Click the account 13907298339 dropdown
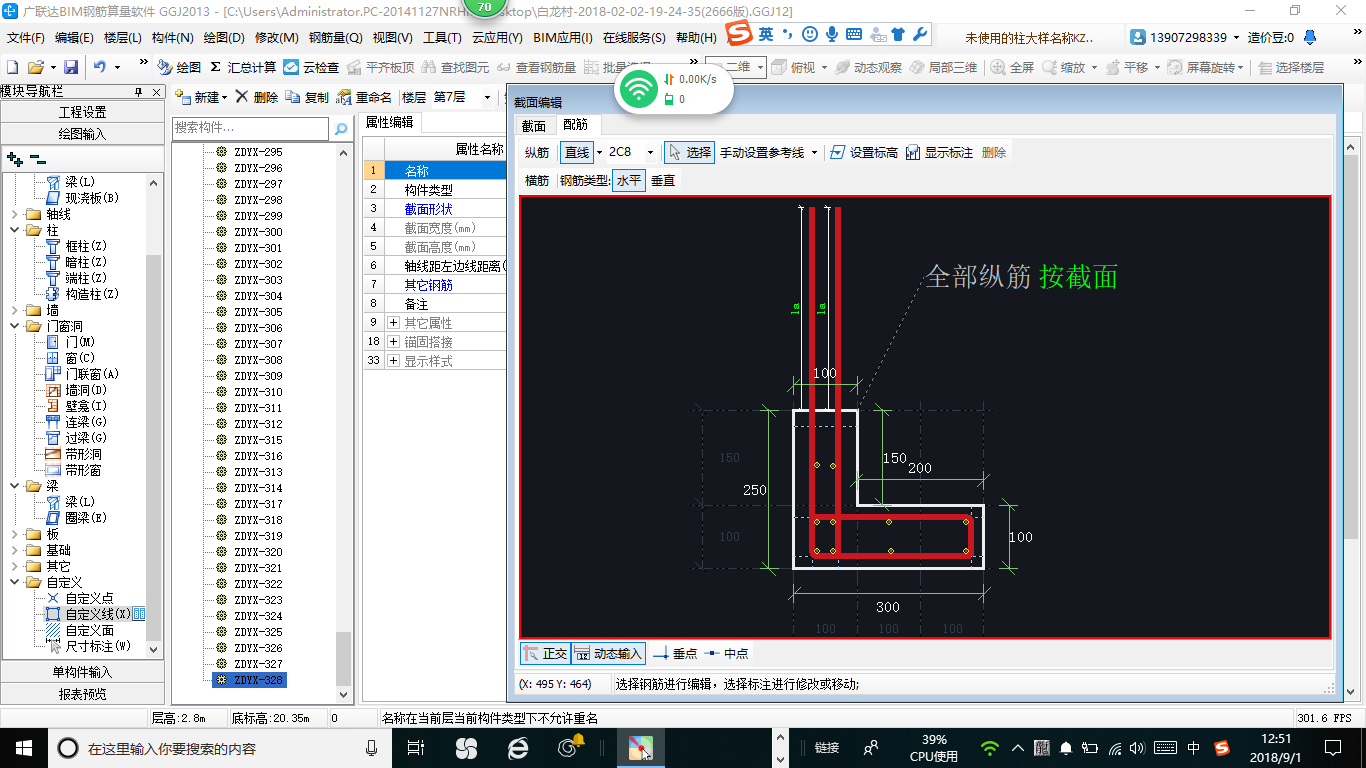Viewport: 1366px width, 768px height. pyautogui.click(x=1186, y=38)
